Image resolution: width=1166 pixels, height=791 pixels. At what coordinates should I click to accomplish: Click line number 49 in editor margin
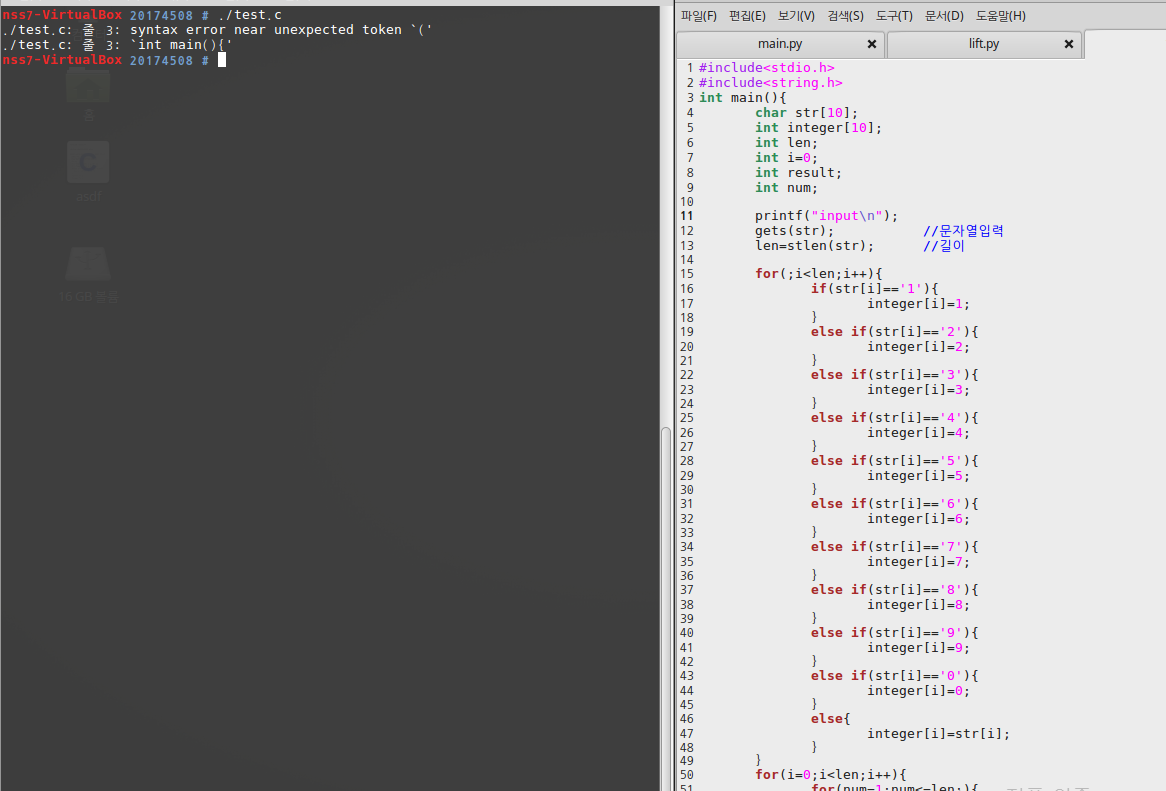tap(686, 761)
